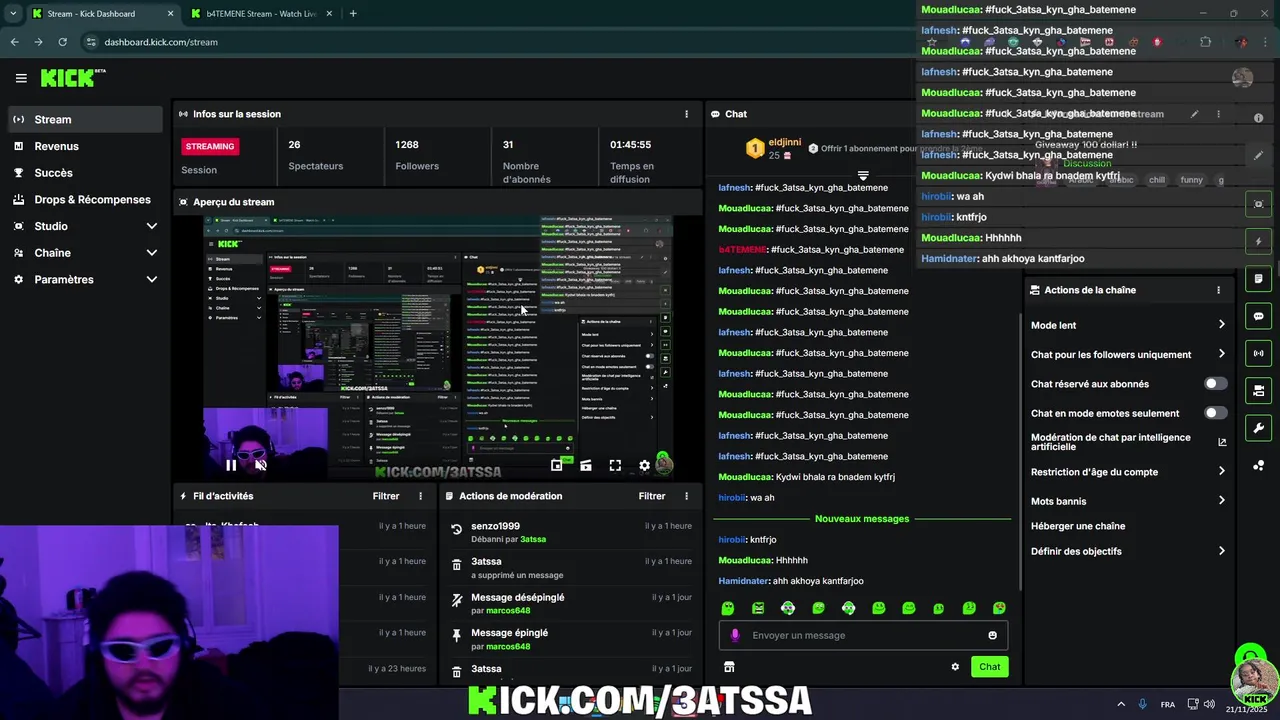Open the hamburger menu beside Kick logo
This screenshot has width=1280, height=720.
coord(21,78)
